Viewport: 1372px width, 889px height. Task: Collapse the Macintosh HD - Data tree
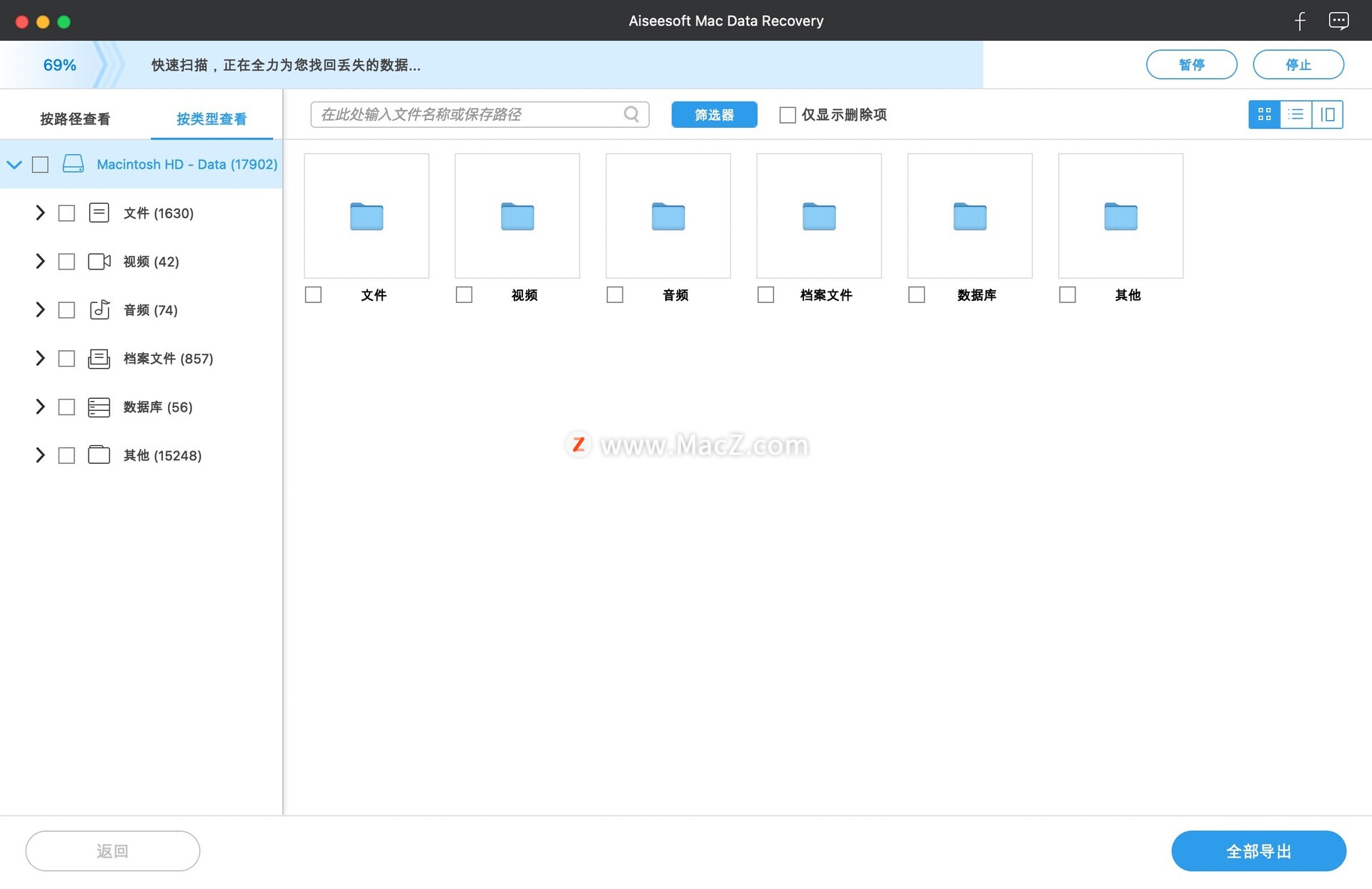pos(14,164)
